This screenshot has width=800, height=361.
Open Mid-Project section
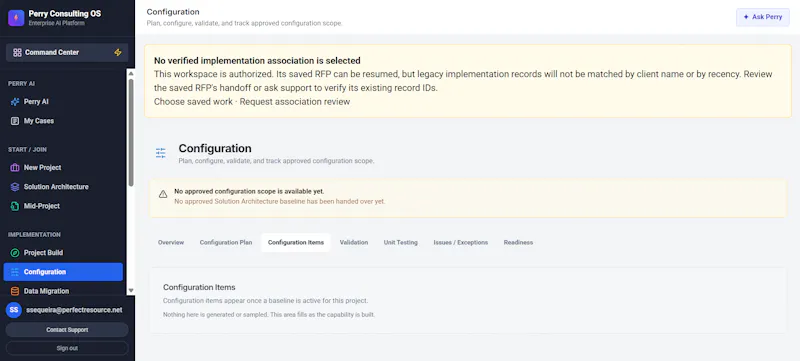(x=63, y=206)
